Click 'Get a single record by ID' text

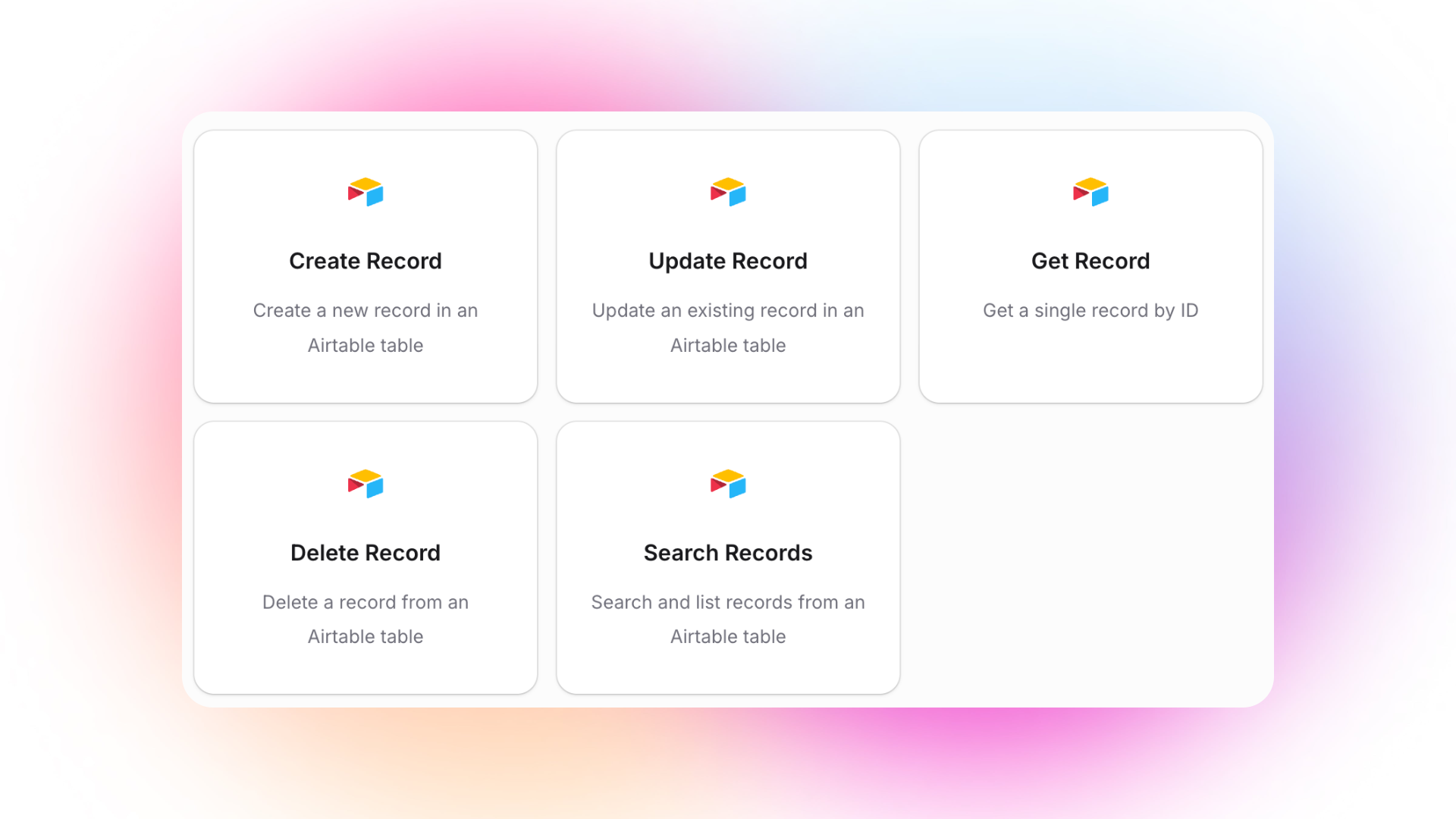[x=1090, y=311]
